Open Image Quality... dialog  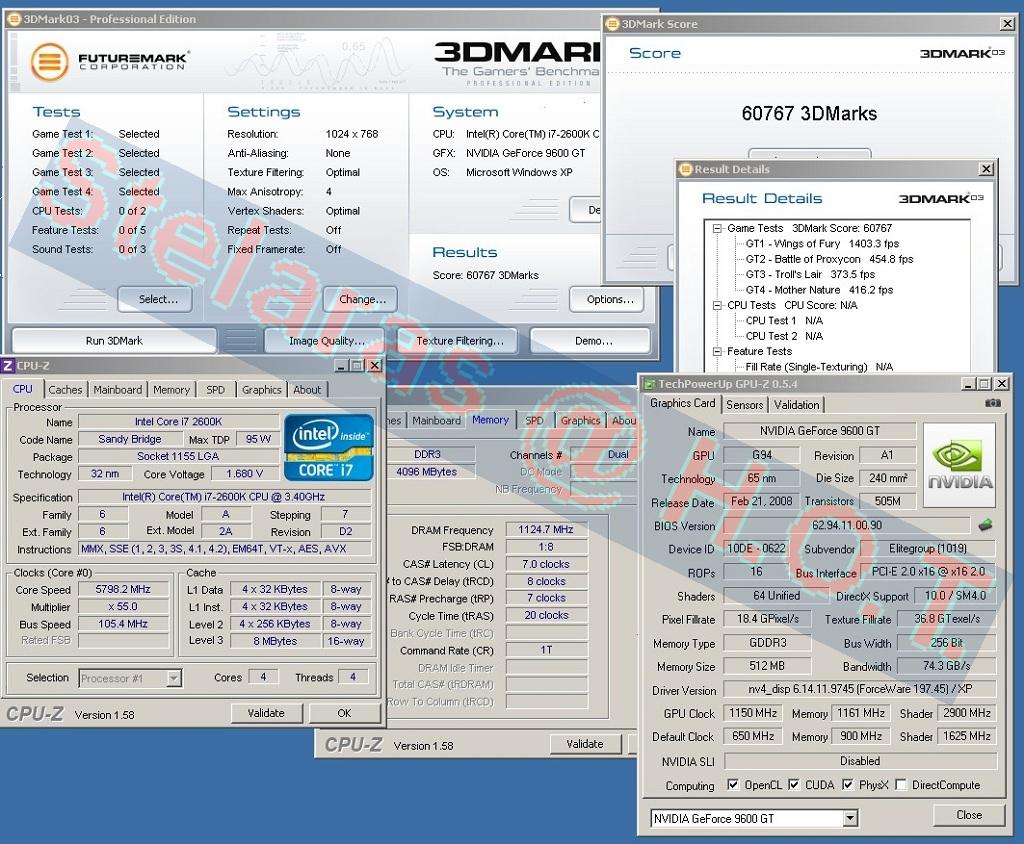pyautogui.click(x=327, y=340)
